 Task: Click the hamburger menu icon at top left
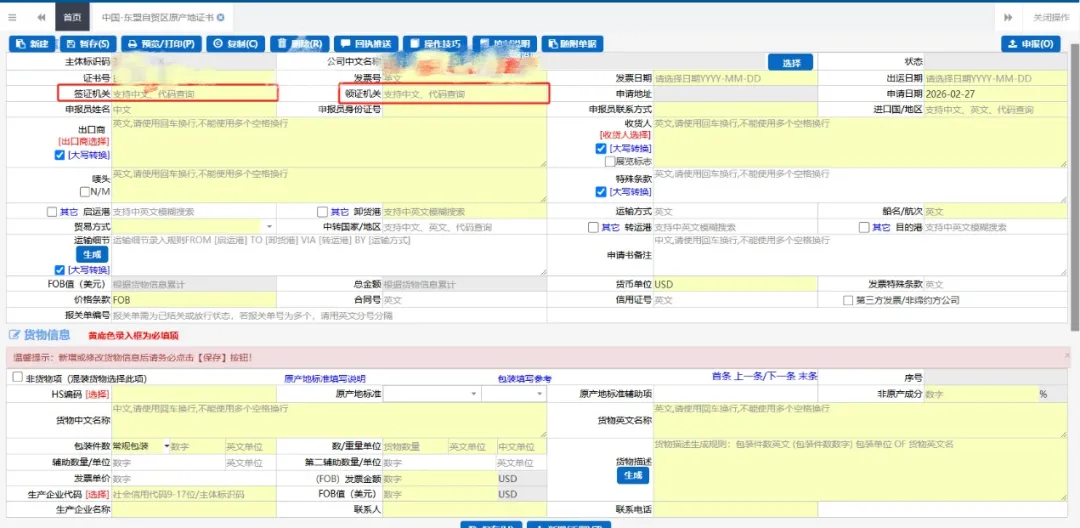(x=12, y=18)
